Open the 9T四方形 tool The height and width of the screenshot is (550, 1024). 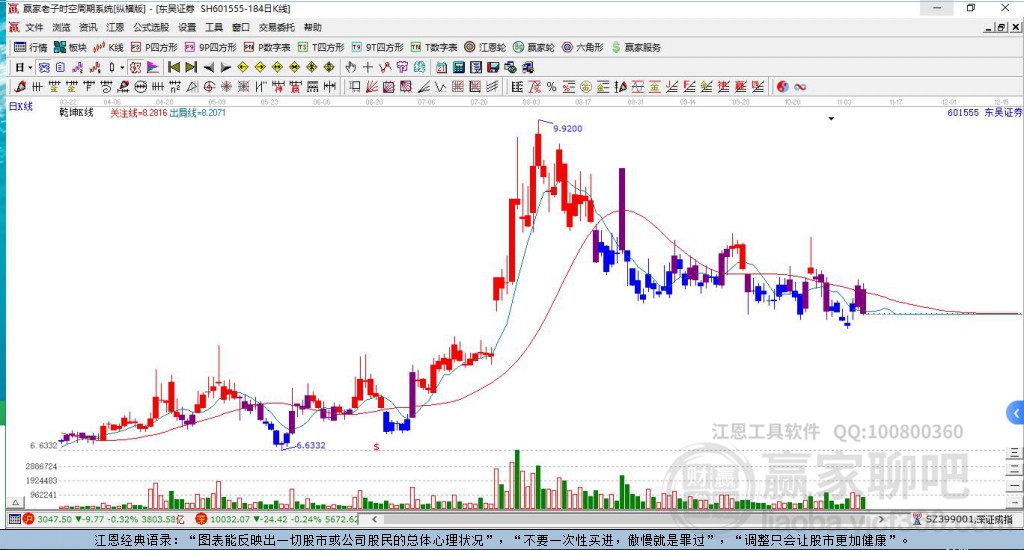click(377, 47)
